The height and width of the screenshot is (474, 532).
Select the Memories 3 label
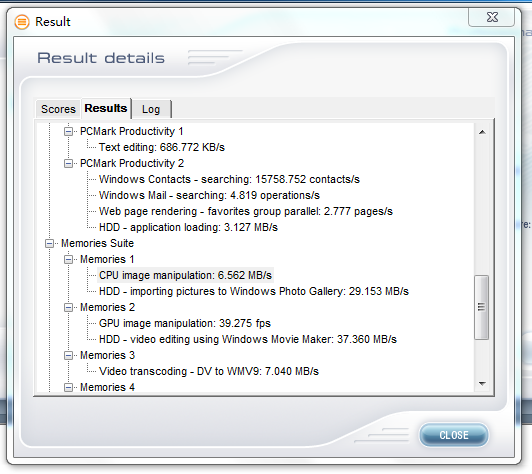pos(107,355)
